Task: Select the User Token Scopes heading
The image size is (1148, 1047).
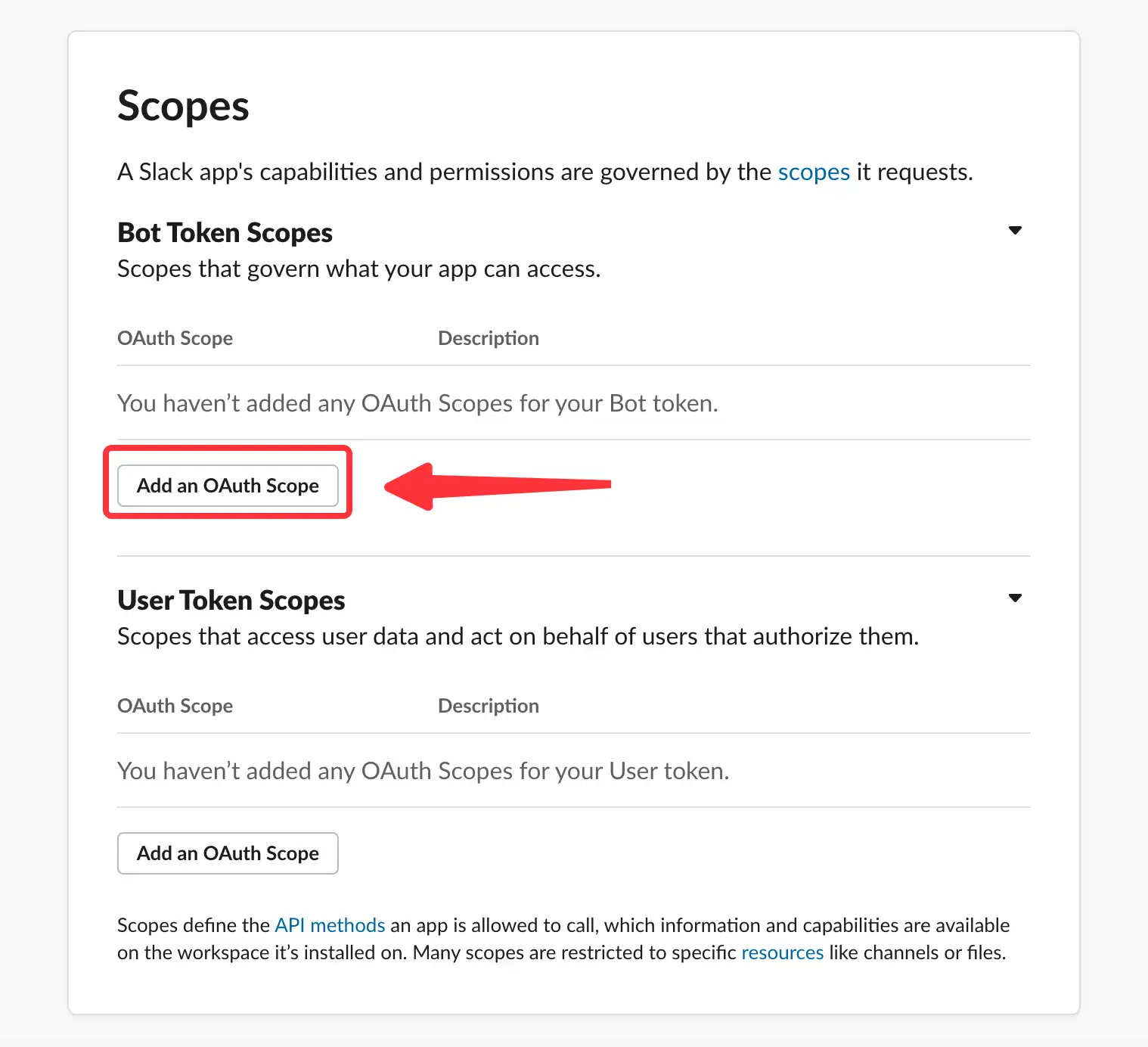Action: coord(231,601)
